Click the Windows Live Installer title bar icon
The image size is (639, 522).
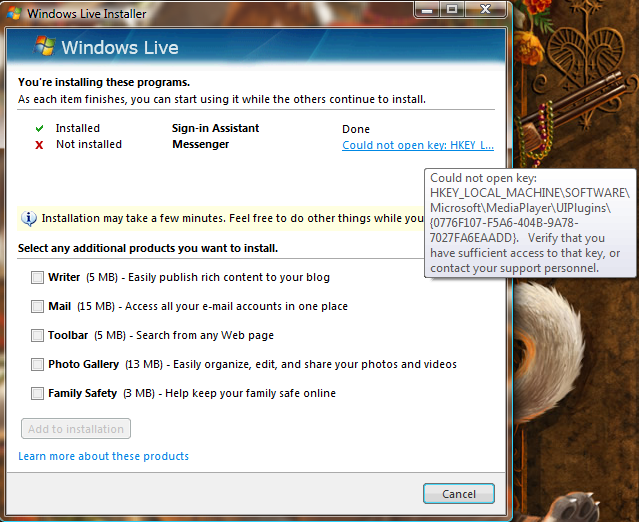(14, 13)
